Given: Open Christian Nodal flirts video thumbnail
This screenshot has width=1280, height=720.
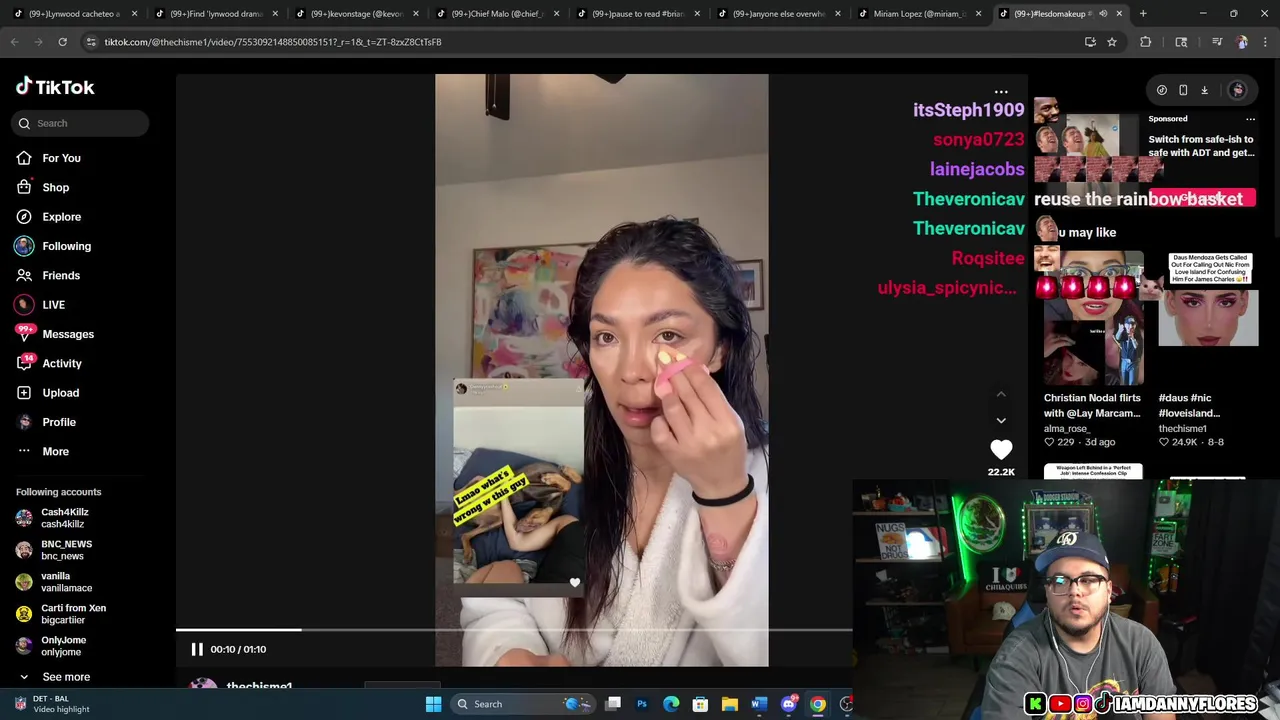Looking at the screenshot, I should click(1094, 318).
